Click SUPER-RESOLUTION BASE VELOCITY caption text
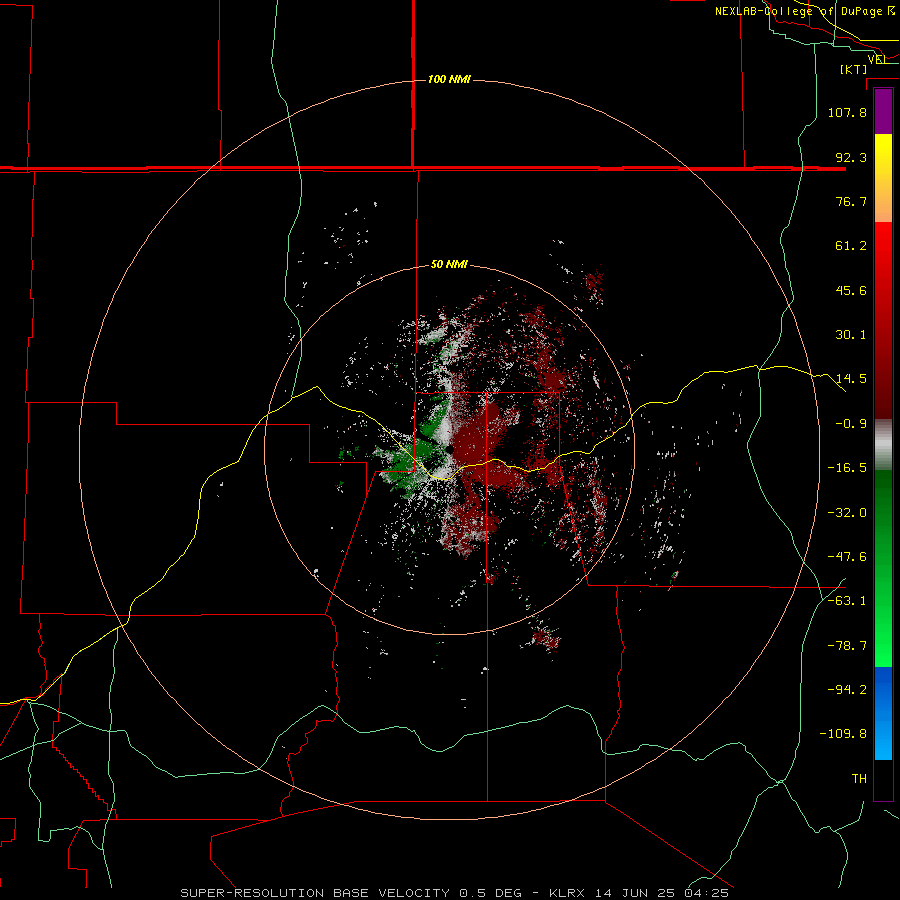Image resolution: width=900 pixels, height=900 pixels. tap(315, 893)
